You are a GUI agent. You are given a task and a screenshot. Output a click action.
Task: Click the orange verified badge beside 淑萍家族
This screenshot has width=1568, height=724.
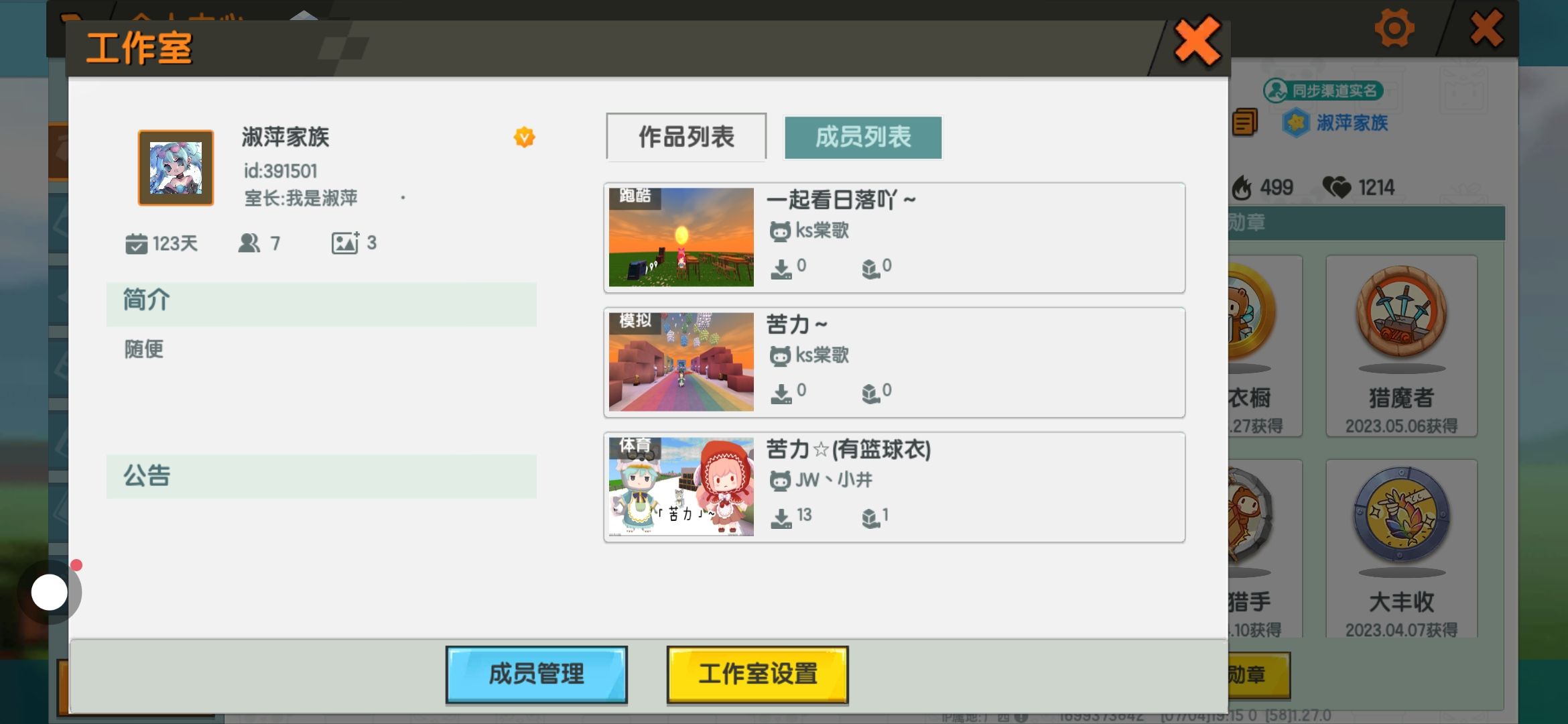524,137
